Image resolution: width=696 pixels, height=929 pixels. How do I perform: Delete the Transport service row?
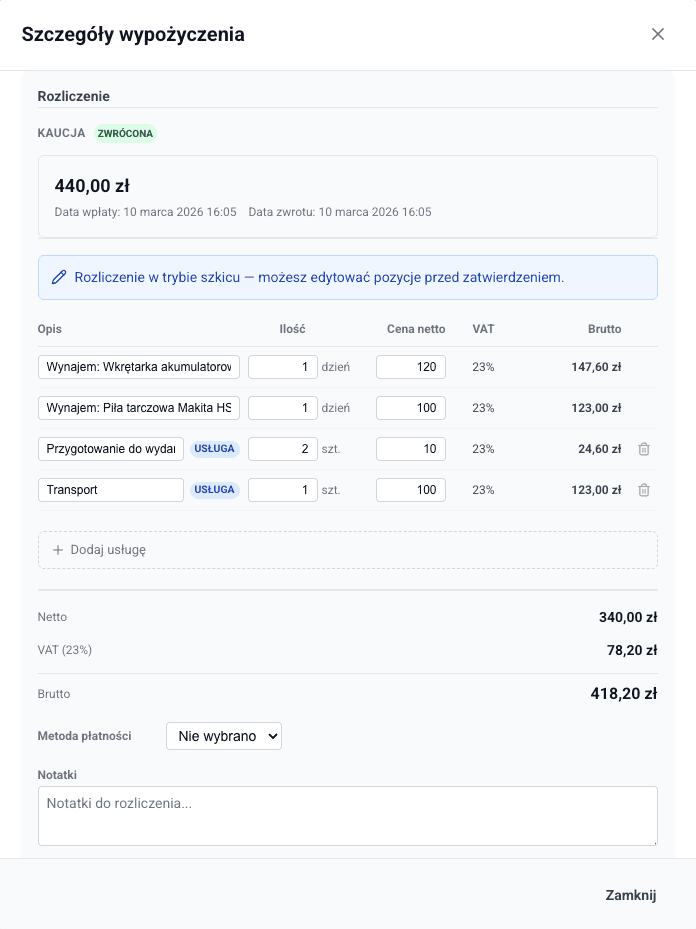(644, 490)
